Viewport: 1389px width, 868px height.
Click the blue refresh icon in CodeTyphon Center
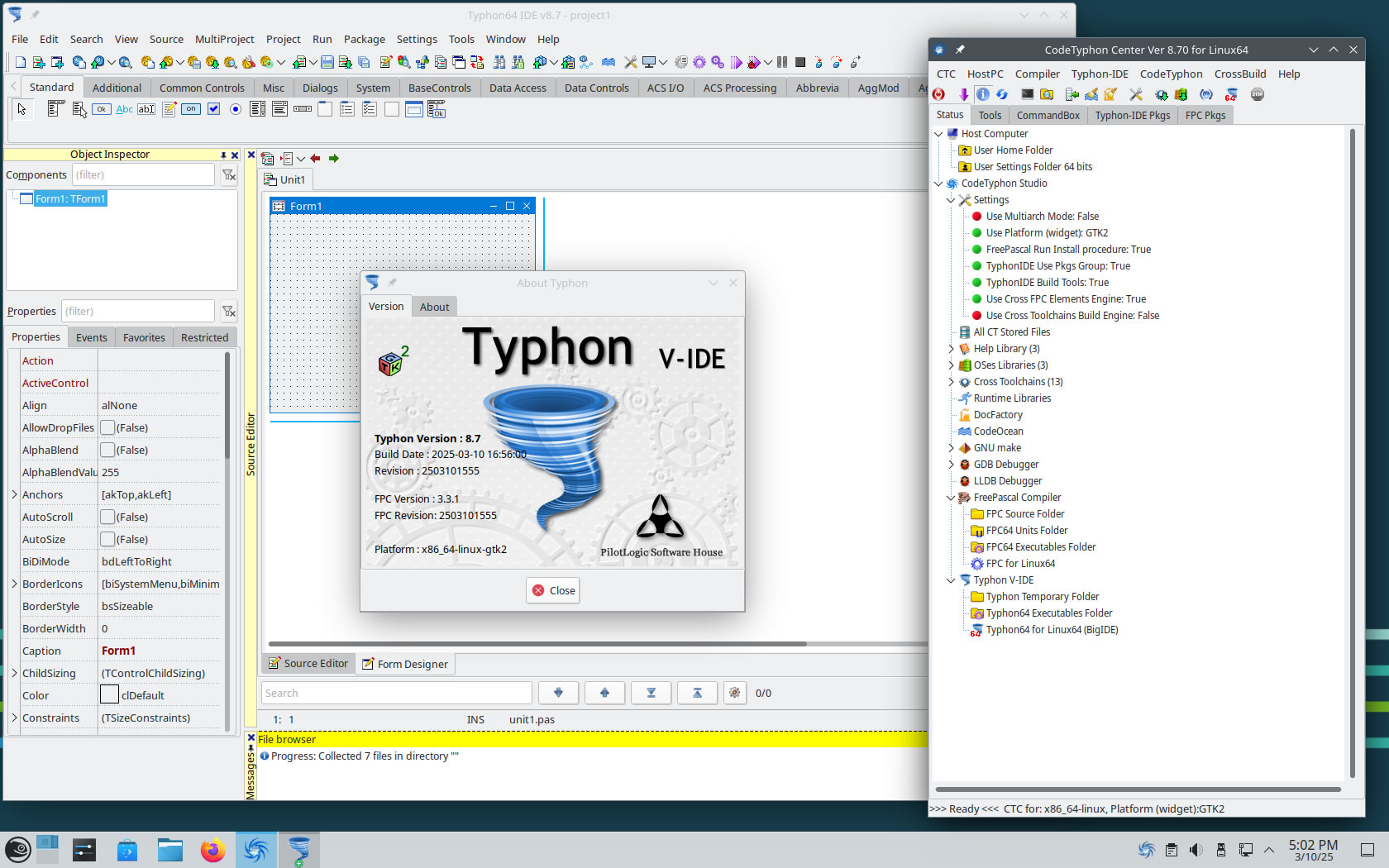1002,94
